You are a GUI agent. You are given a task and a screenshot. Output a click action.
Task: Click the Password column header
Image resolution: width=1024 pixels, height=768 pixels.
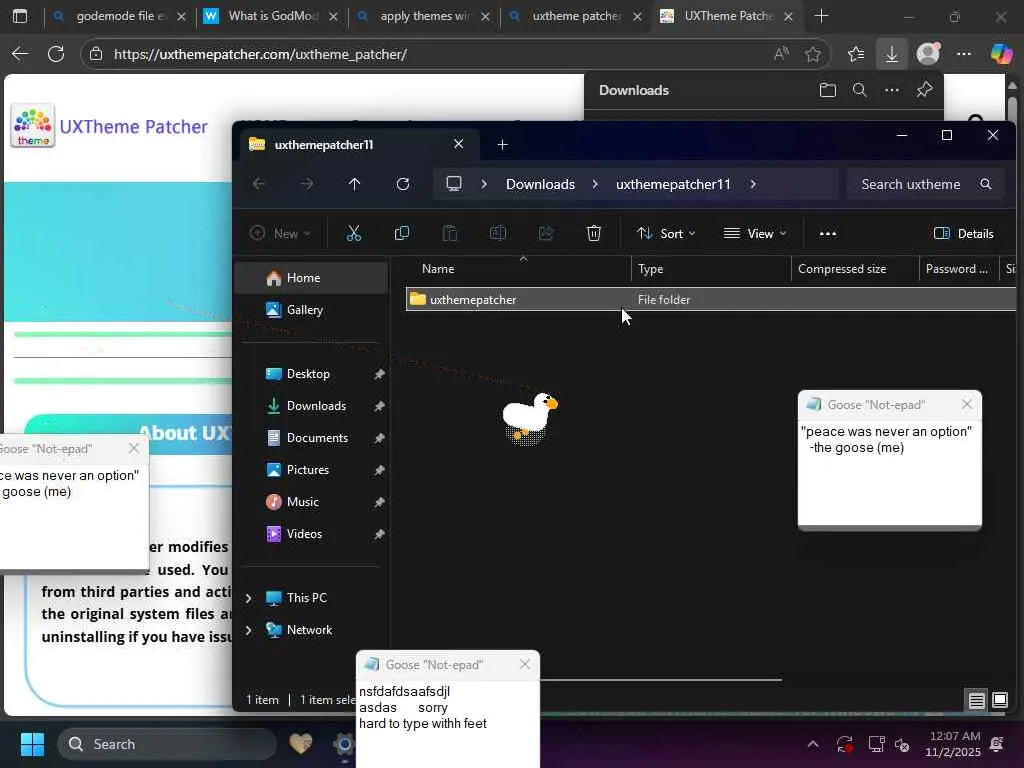click(x=957, y=268)
